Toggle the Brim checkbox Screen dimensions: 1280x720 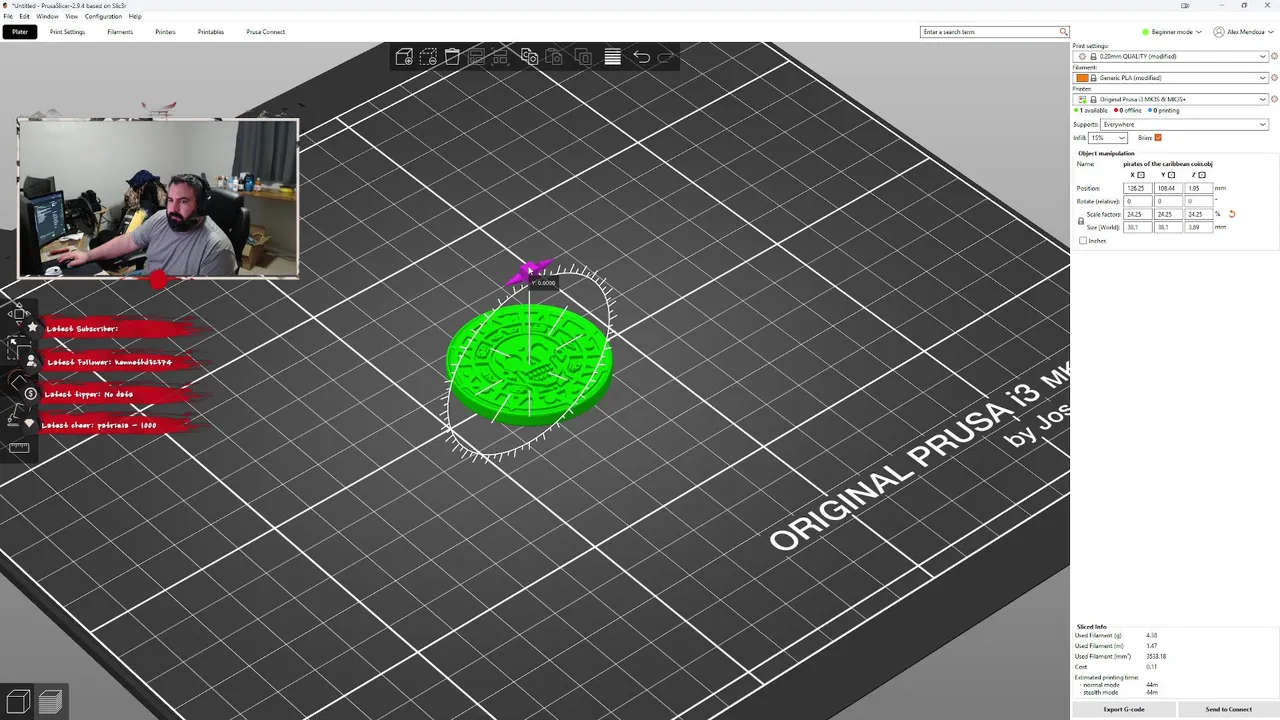click(1158, 137)
